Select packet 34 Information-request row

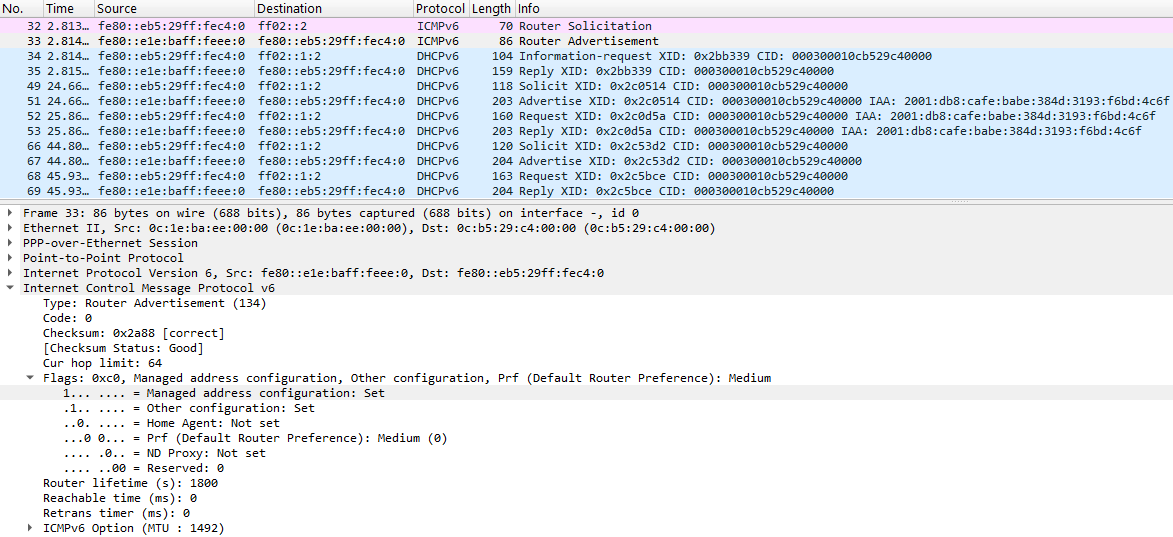coord(586,56)
